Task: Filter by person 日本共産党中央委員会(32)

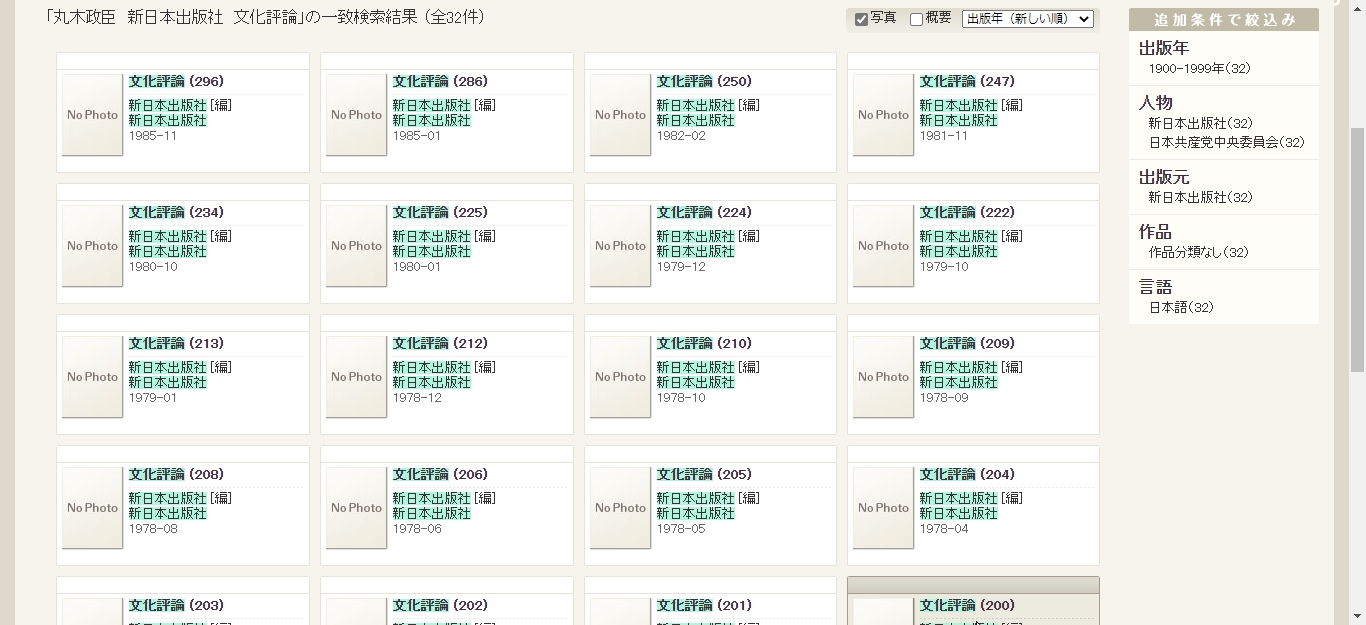Action: (x=1226, y=143)
